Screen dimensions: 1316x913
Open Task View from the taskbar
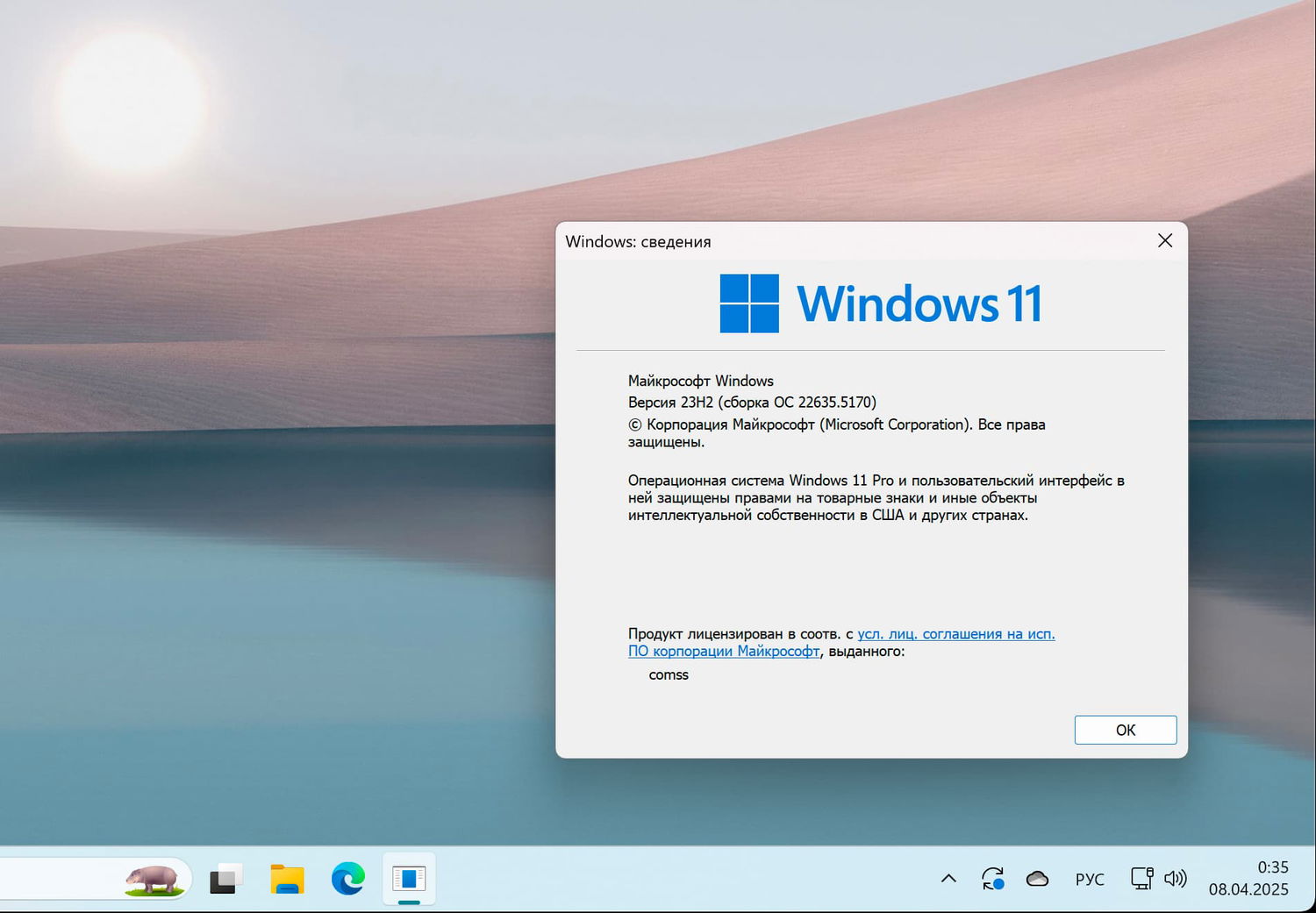(x=225, y=879)
